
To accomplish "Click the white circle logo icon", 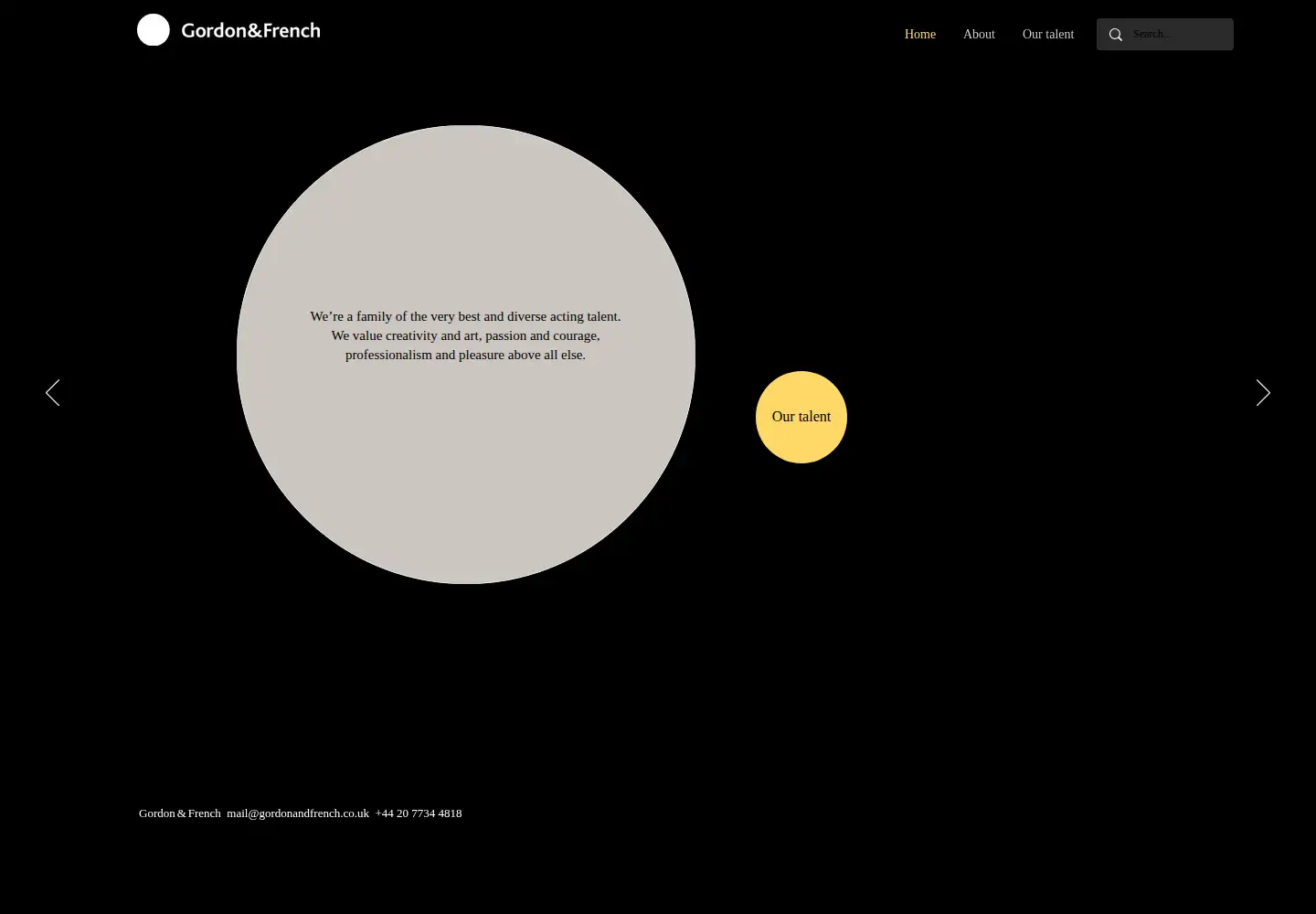I will (x=154, y=30).
